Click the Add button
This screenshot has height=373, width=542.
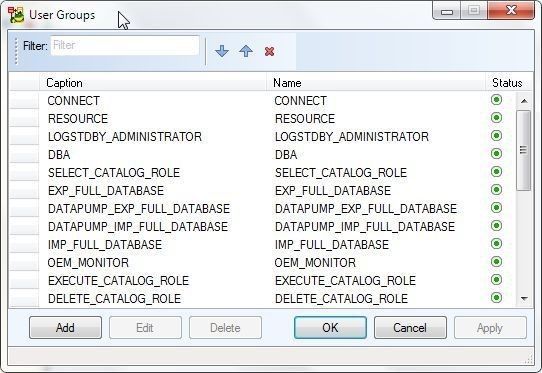65,327
